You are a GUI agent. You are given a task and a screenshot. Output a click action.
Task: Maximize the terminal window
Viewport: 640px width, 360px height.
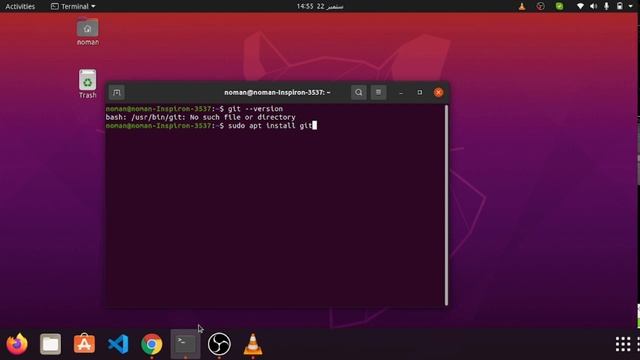[420, 93]
